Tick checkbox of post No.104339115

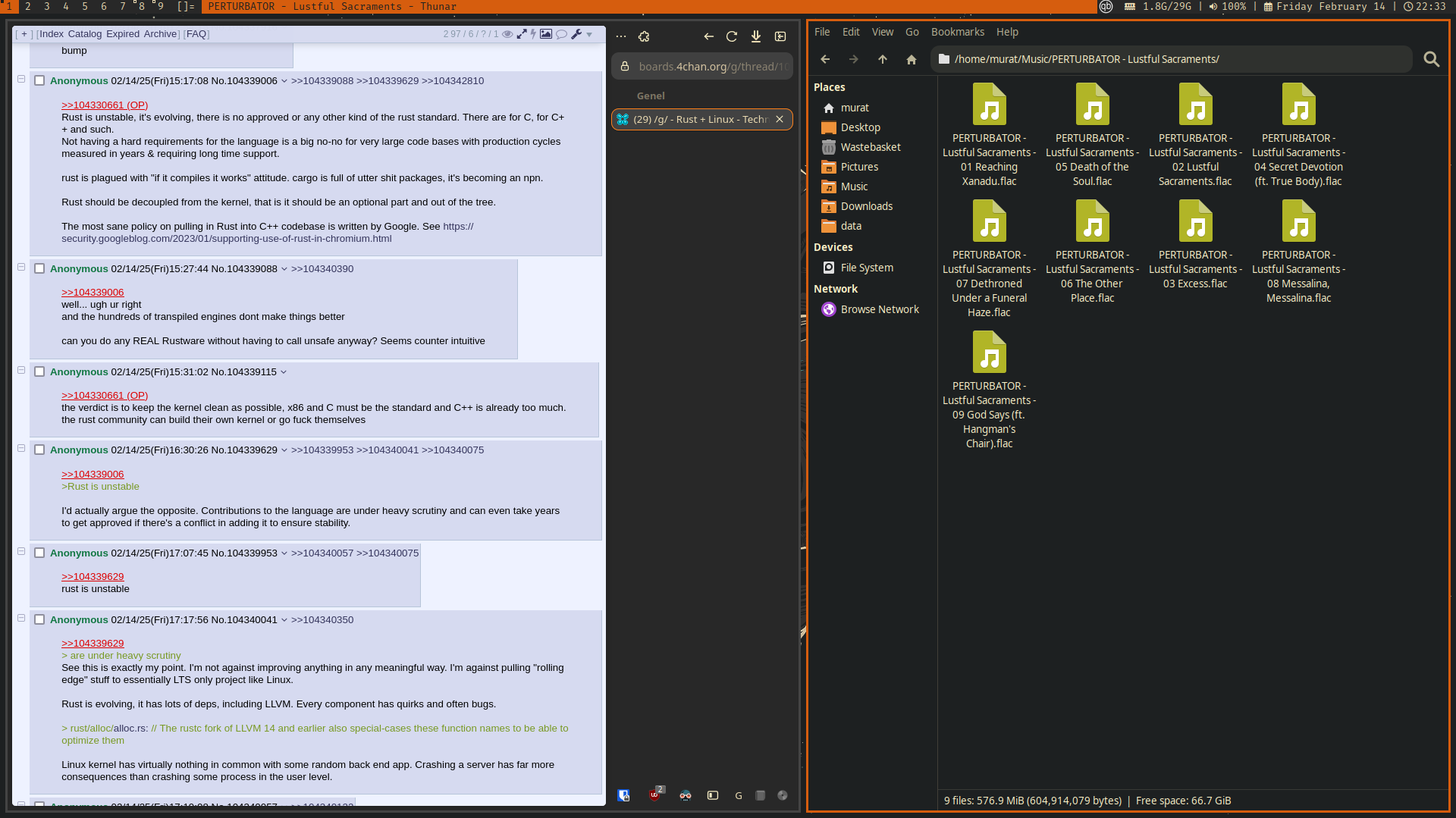39,371
